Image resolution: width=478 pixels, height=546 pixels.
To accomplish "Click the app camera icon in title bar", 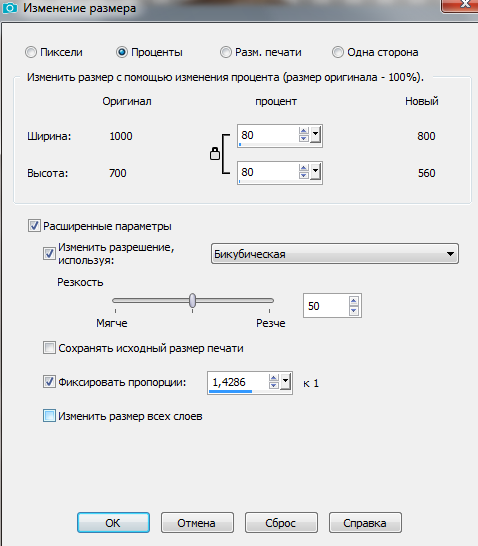I will click(x=10, y=8).
